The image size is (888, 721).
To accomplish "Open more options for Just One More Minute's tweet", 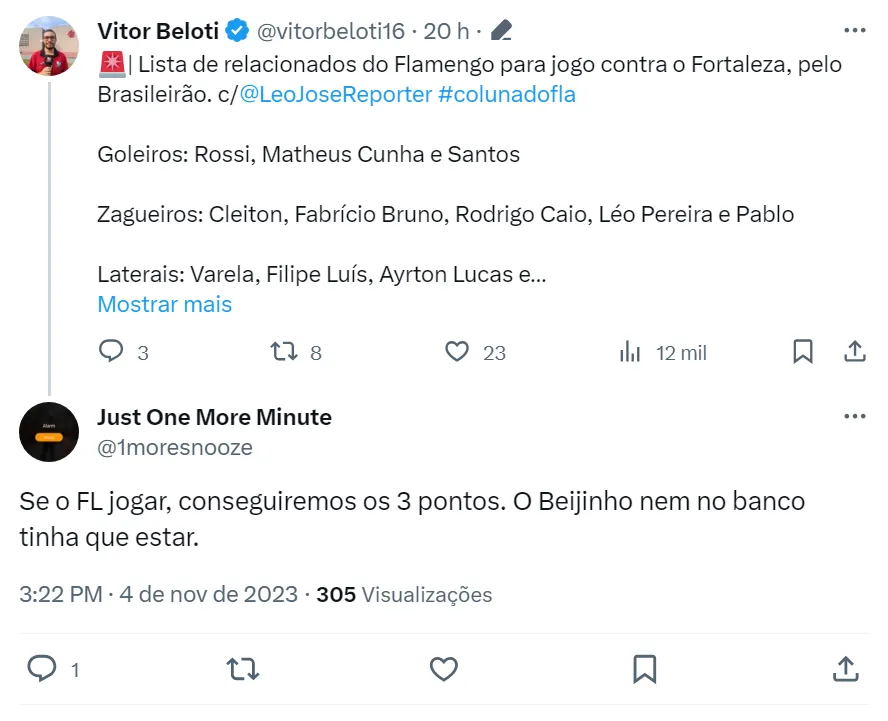I will coord(855,417).
